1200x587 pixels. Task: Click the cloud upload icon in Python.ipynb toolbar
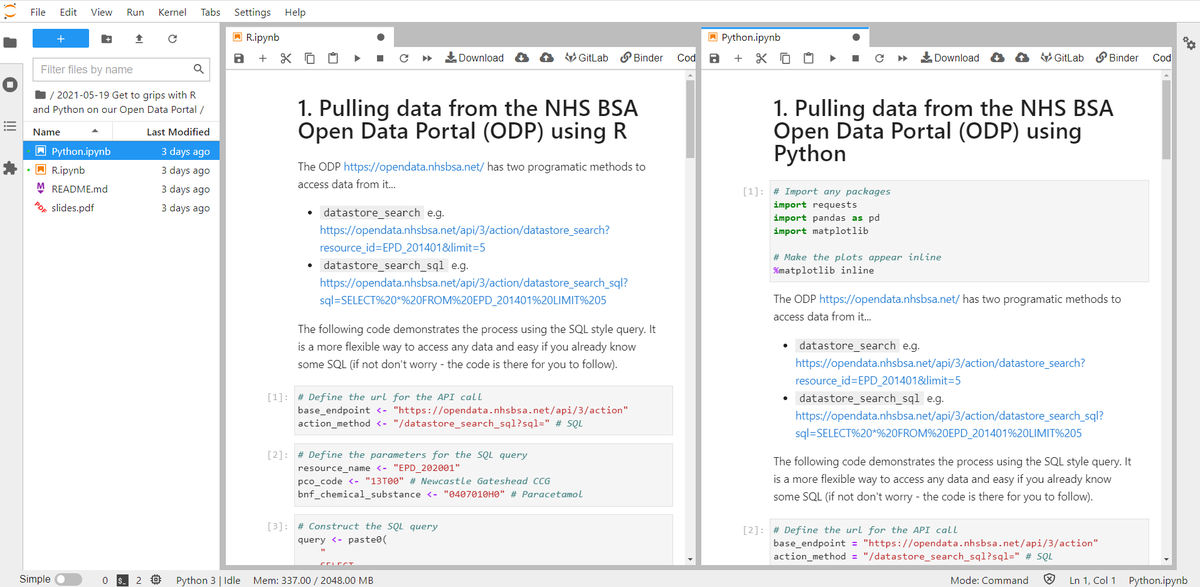coord(1022,58)
